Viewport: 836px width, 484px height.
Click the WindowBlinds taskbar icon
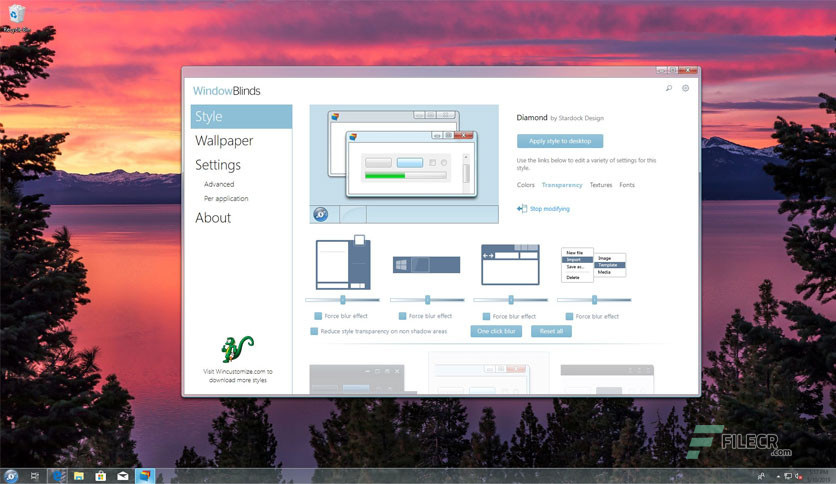coord(144,475)
